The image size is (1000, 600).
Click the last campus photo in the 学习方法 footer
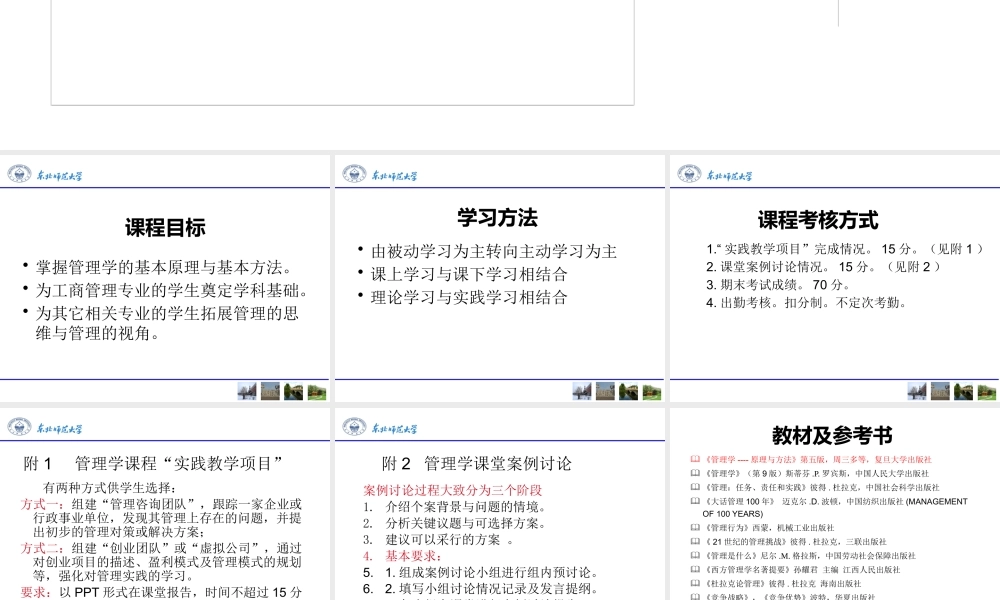[x=652, y=391]
